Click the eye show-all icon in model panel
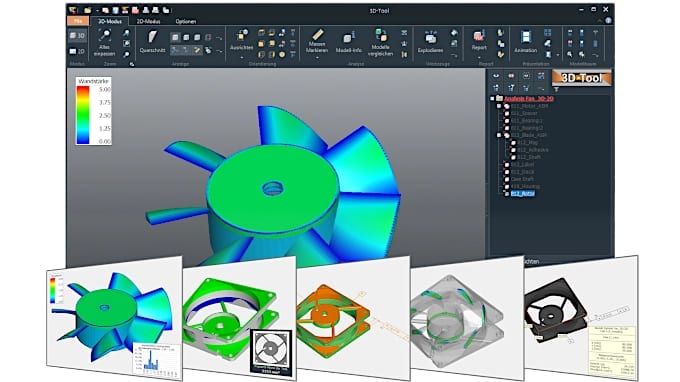The image size is (680, 382). (496, 76)
